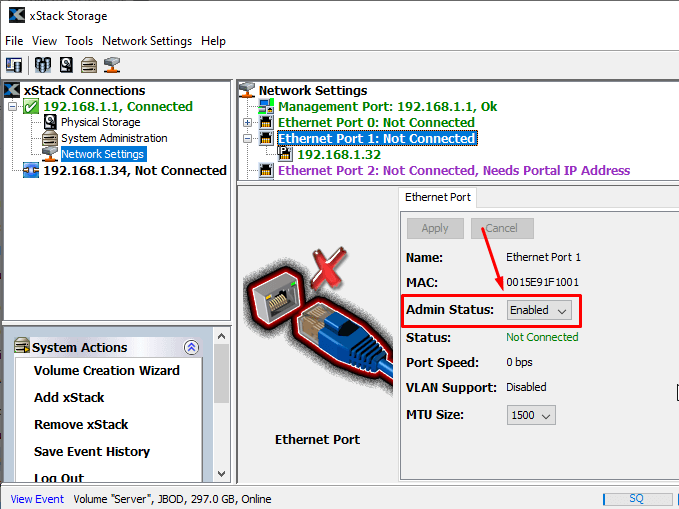Click the disconnected icon beside 192.168.1.34

click(x=31, y=170)
